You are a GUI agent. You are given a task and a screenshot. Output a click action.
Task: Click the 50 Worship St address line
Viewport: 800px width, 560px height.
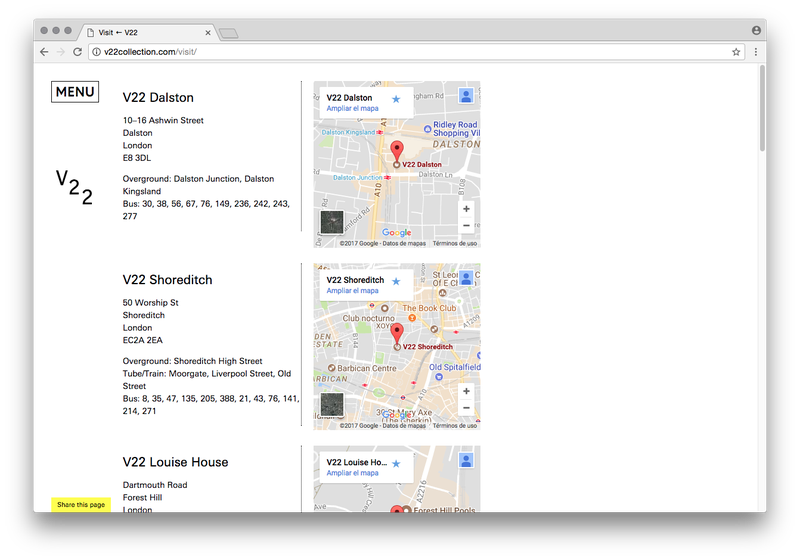click(150, 302)
